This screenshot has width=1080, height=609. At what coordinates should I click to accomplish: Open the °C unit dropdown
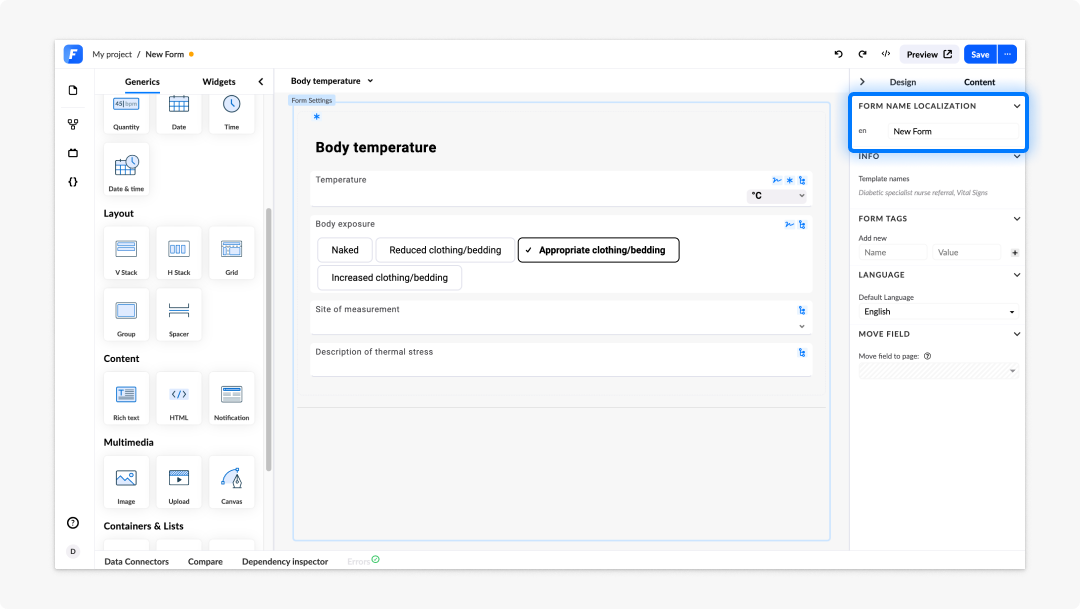pos(777,196)
